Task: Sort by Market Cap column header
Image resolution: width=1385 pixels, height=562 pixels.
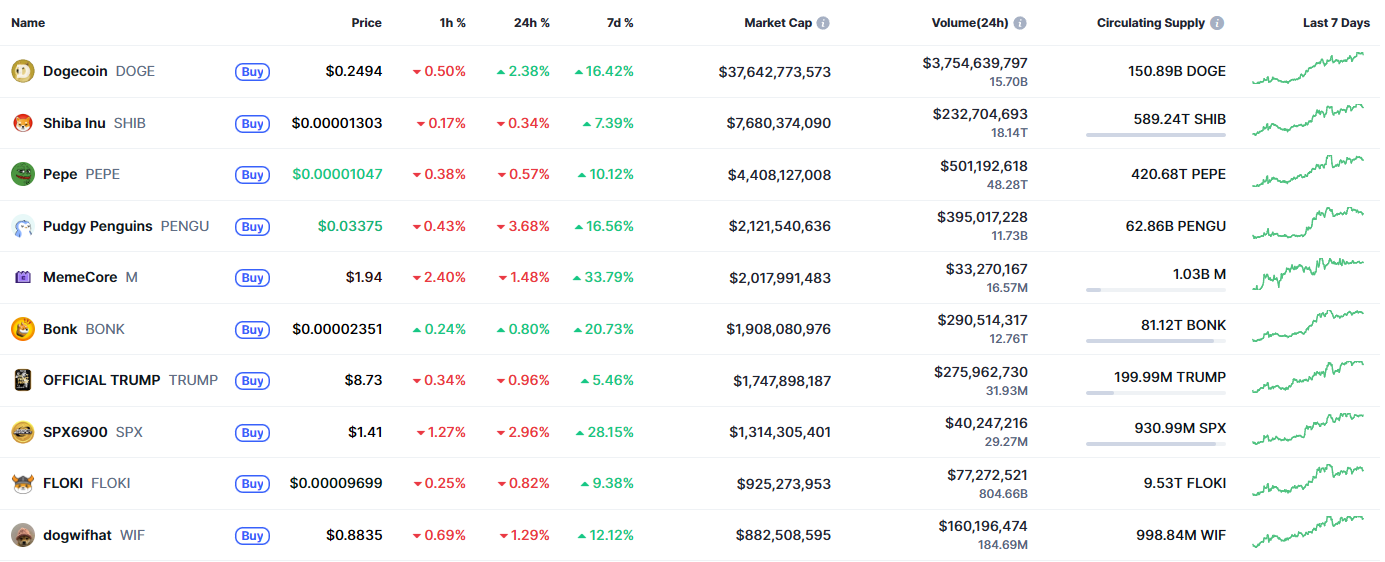Action: tap(778, 23)
